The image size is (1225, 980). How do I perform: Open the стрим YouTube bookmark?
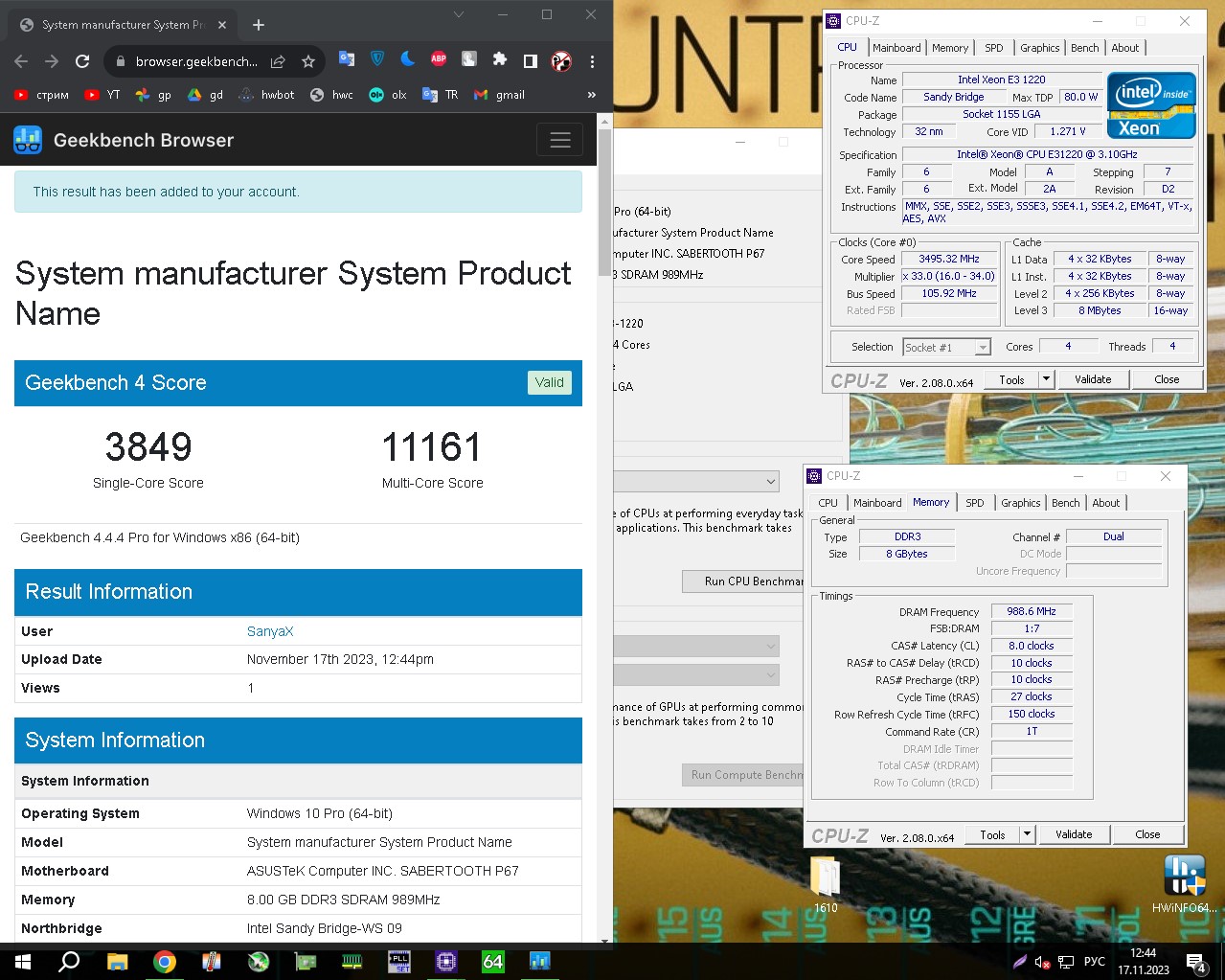coord(41,95)
